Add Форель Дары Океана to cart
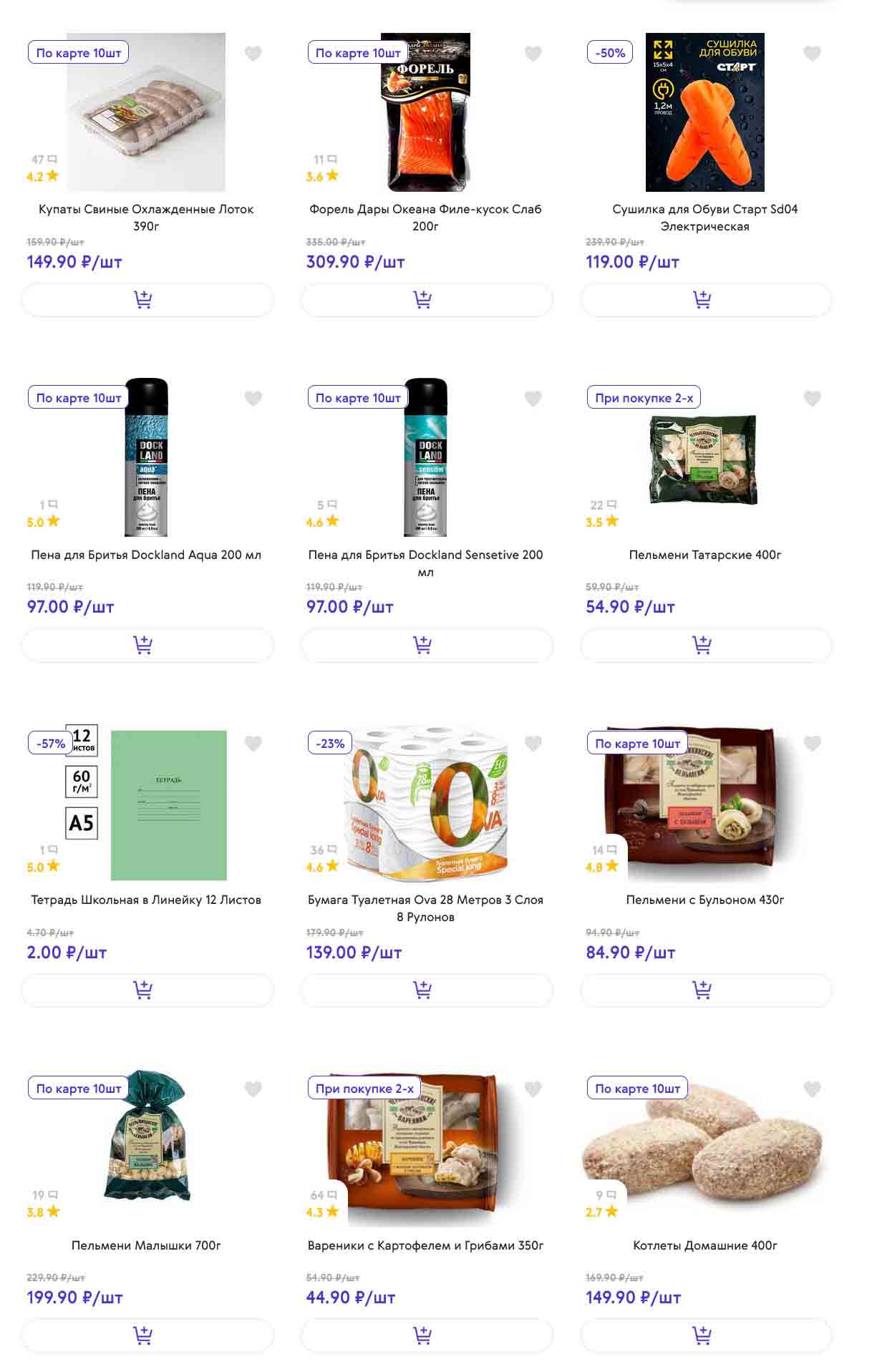The image size is (872, 1372). click(x=426, y=300)
